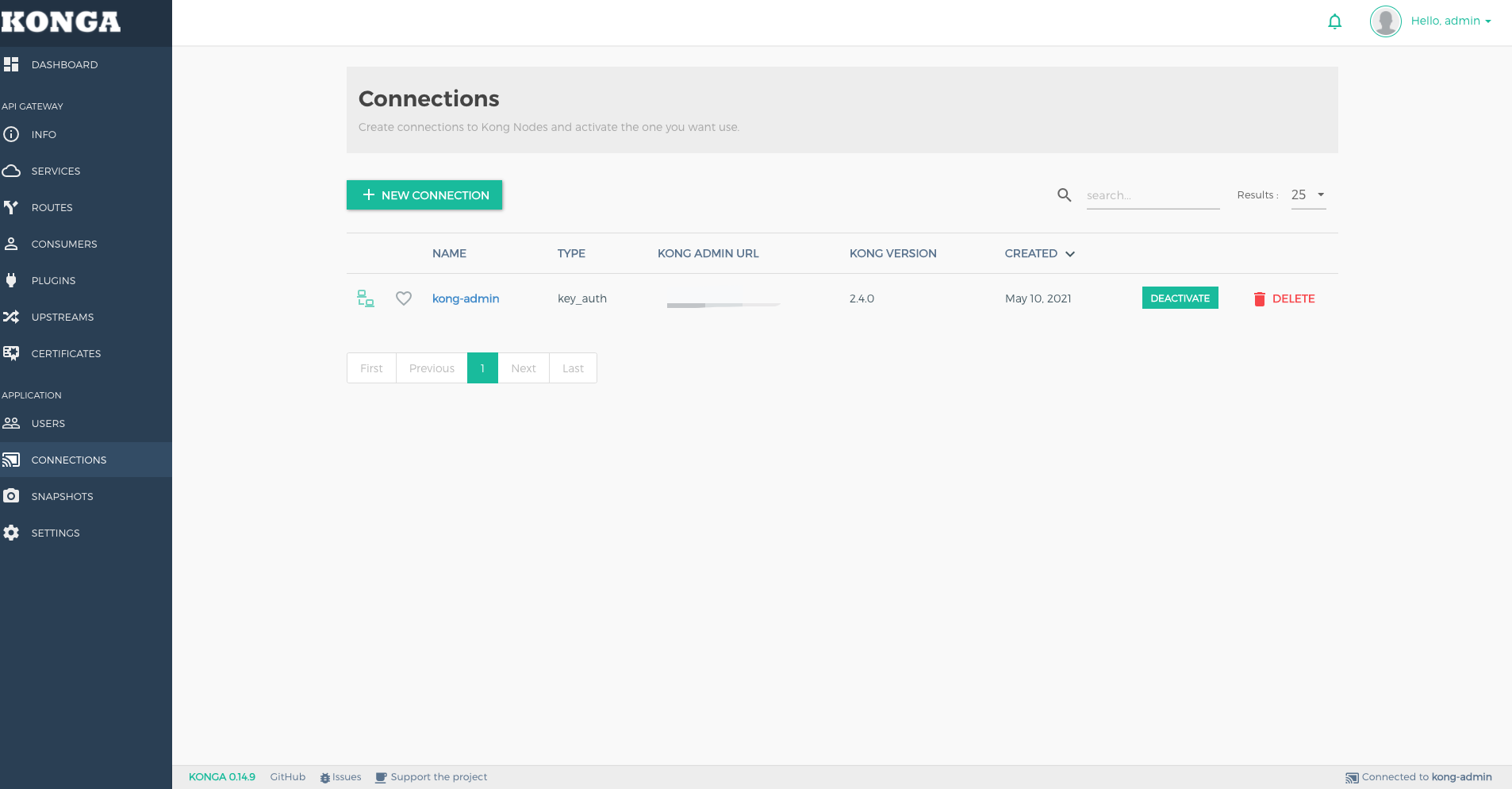
Task: Click the Users people icon
Action: (11, 423)
